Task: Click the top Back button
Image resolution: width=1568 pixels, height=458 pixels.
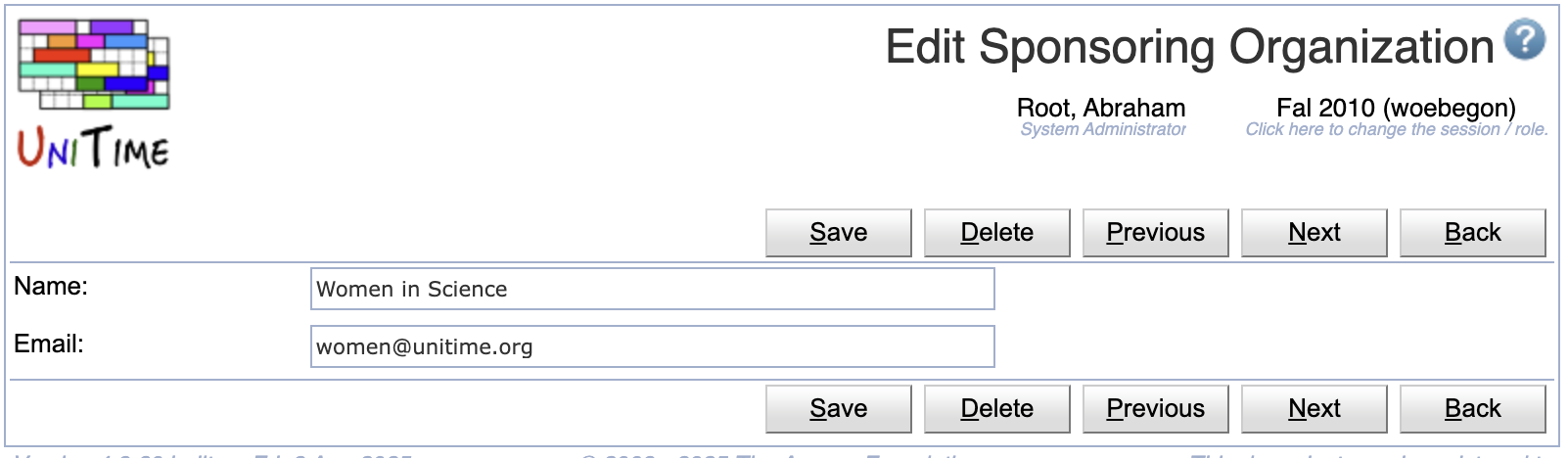Action: point(1473,233)
